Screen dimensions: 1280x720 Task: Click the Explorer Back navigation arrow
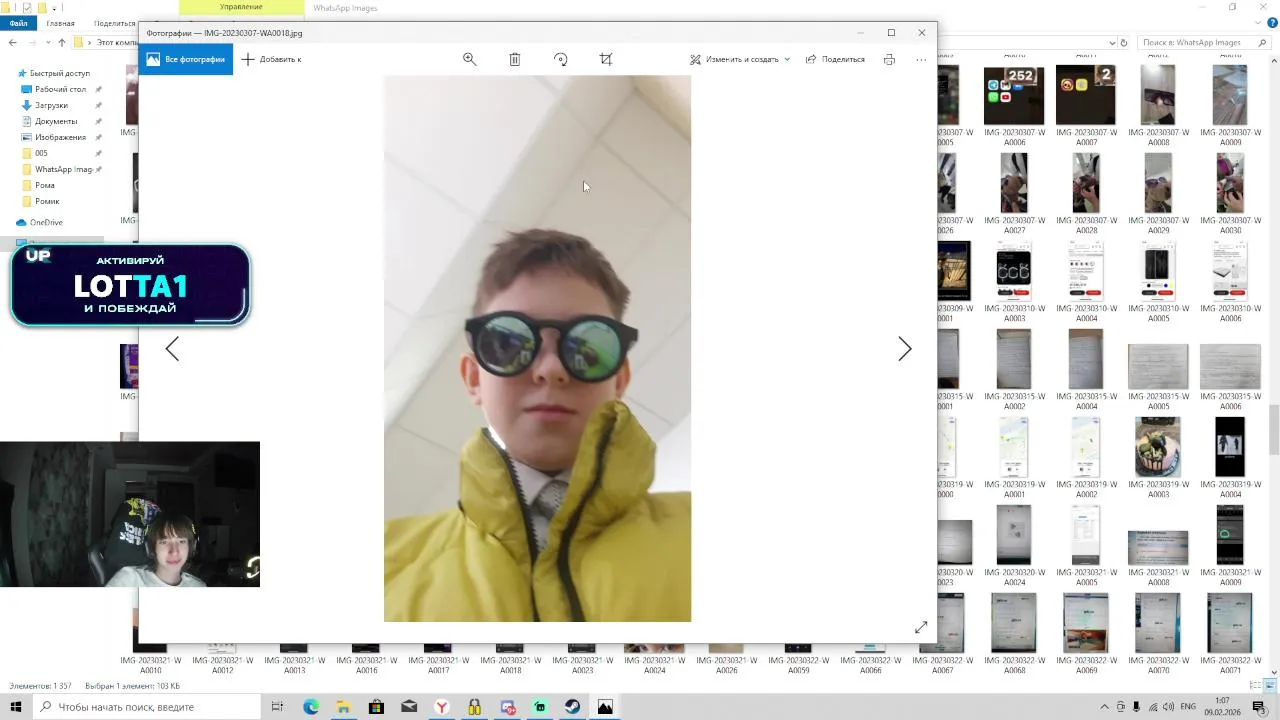pyautogui.click(x=12, y=42)
